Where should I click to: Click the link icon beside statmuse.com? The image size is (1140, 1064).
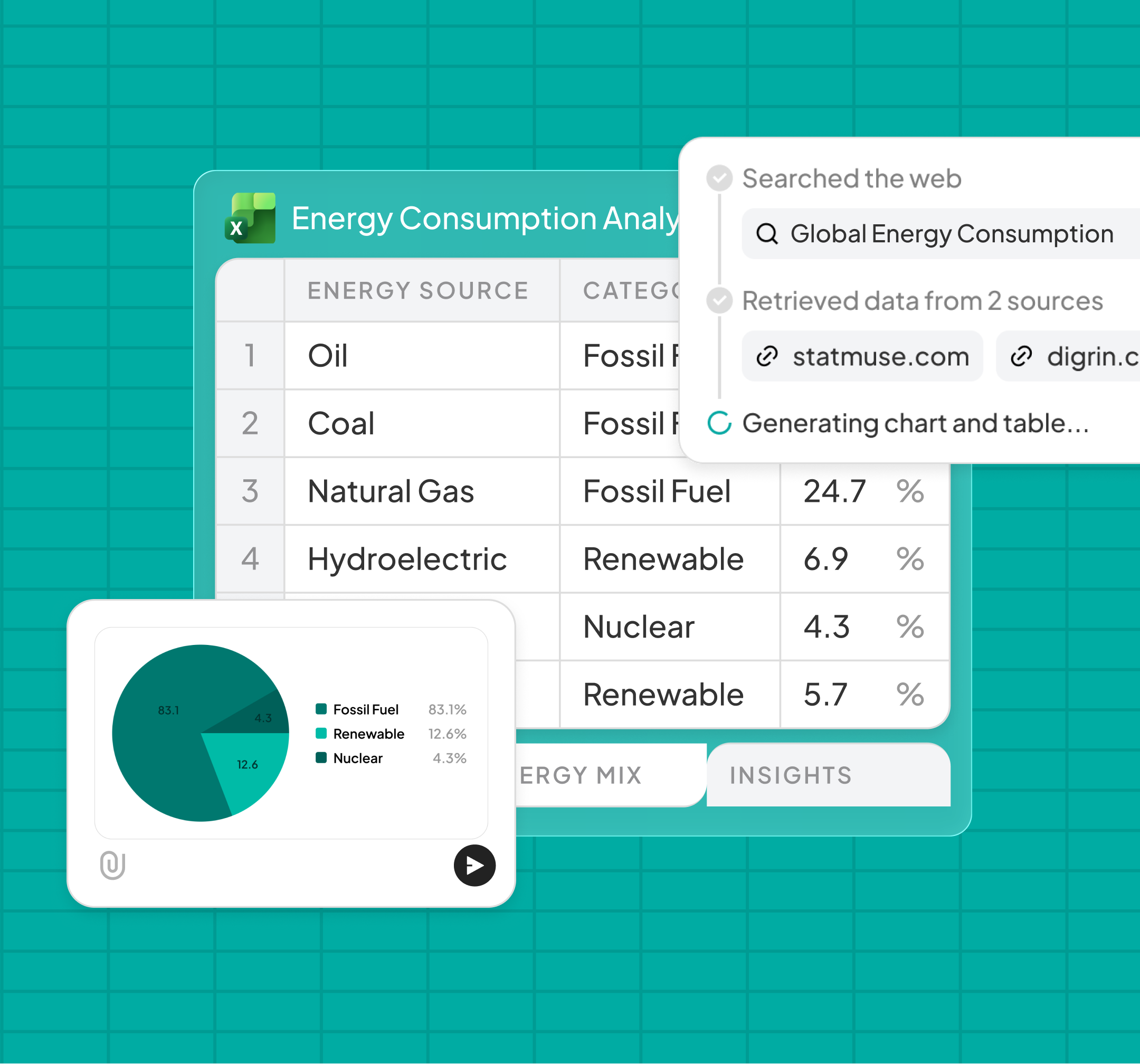(767, 356)
